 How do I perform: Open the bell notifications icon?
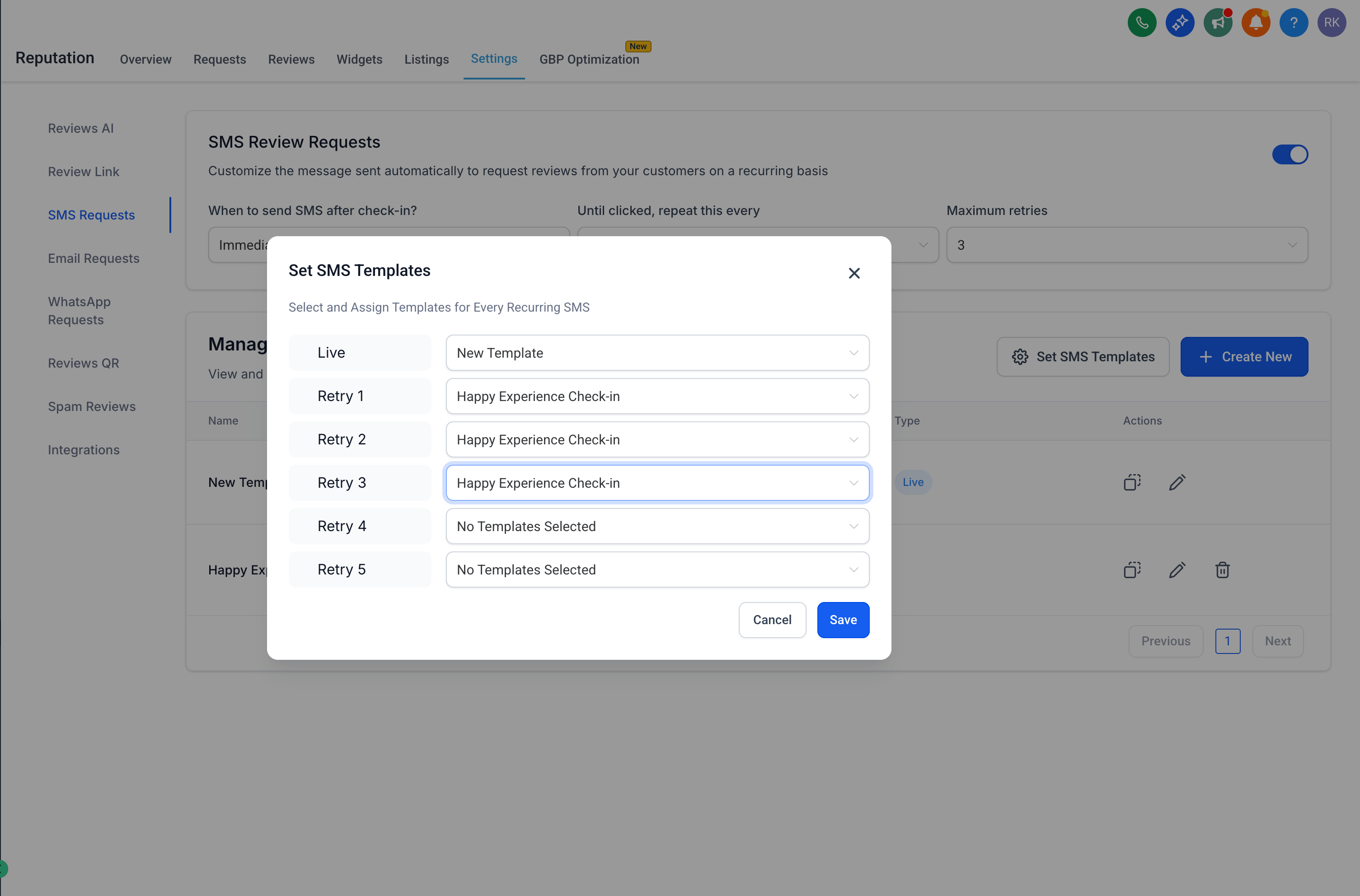1255,23
